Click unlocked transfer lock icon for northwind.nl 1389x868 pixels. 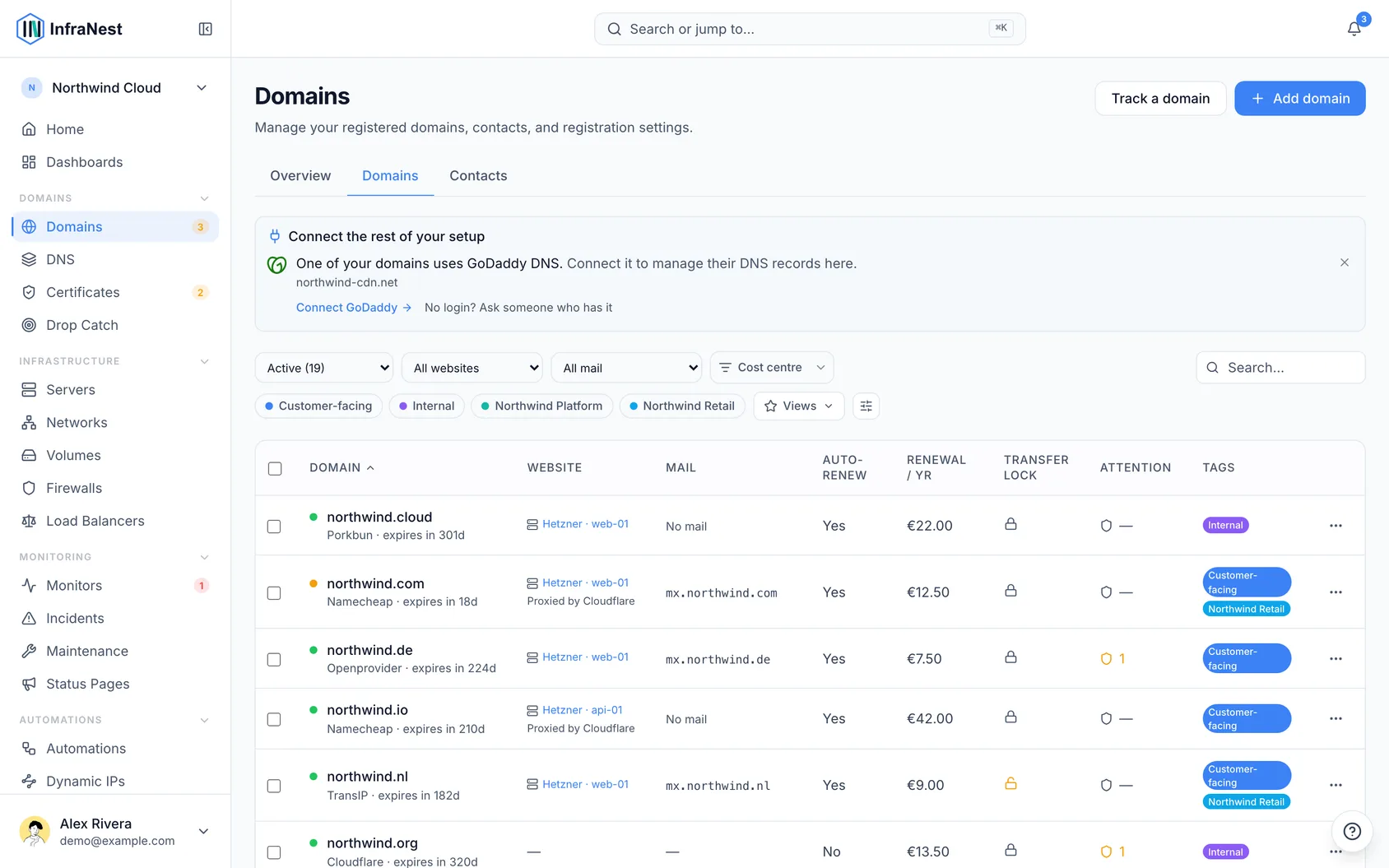(x=1010, y=784)
